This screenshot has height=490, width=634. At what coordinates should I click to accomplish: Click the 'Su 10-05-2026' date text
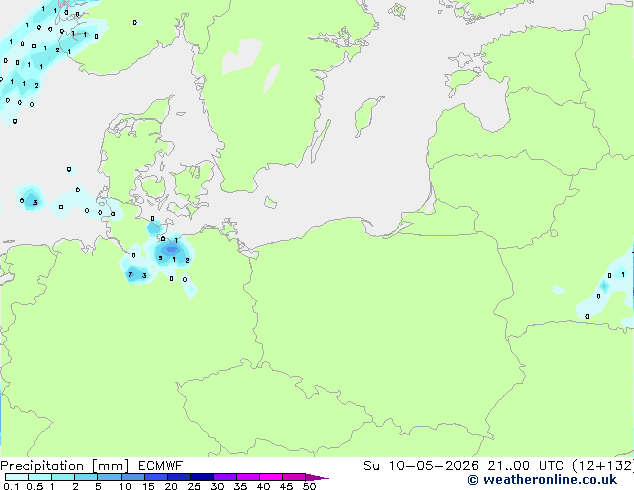(x=421, y=466)
